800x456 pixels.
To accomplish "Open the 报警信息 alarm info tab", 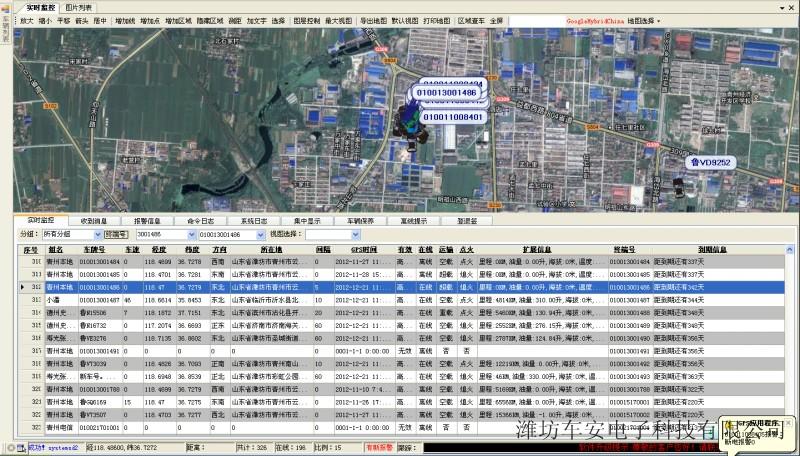I will 148,220.
